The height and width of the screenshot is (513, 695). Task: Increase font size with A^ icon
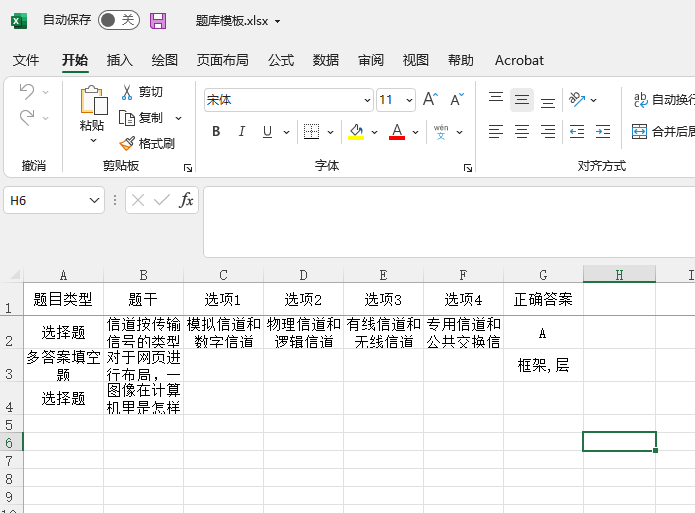[430, 99]
